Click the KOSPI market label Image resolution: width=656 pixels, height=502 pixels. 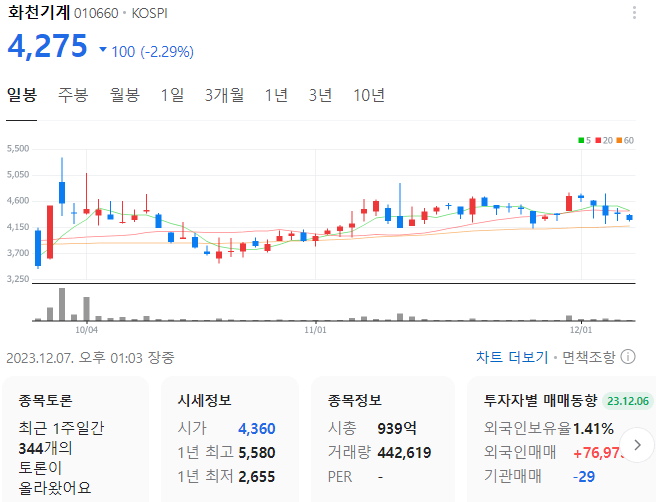click(x=149, y=13)
